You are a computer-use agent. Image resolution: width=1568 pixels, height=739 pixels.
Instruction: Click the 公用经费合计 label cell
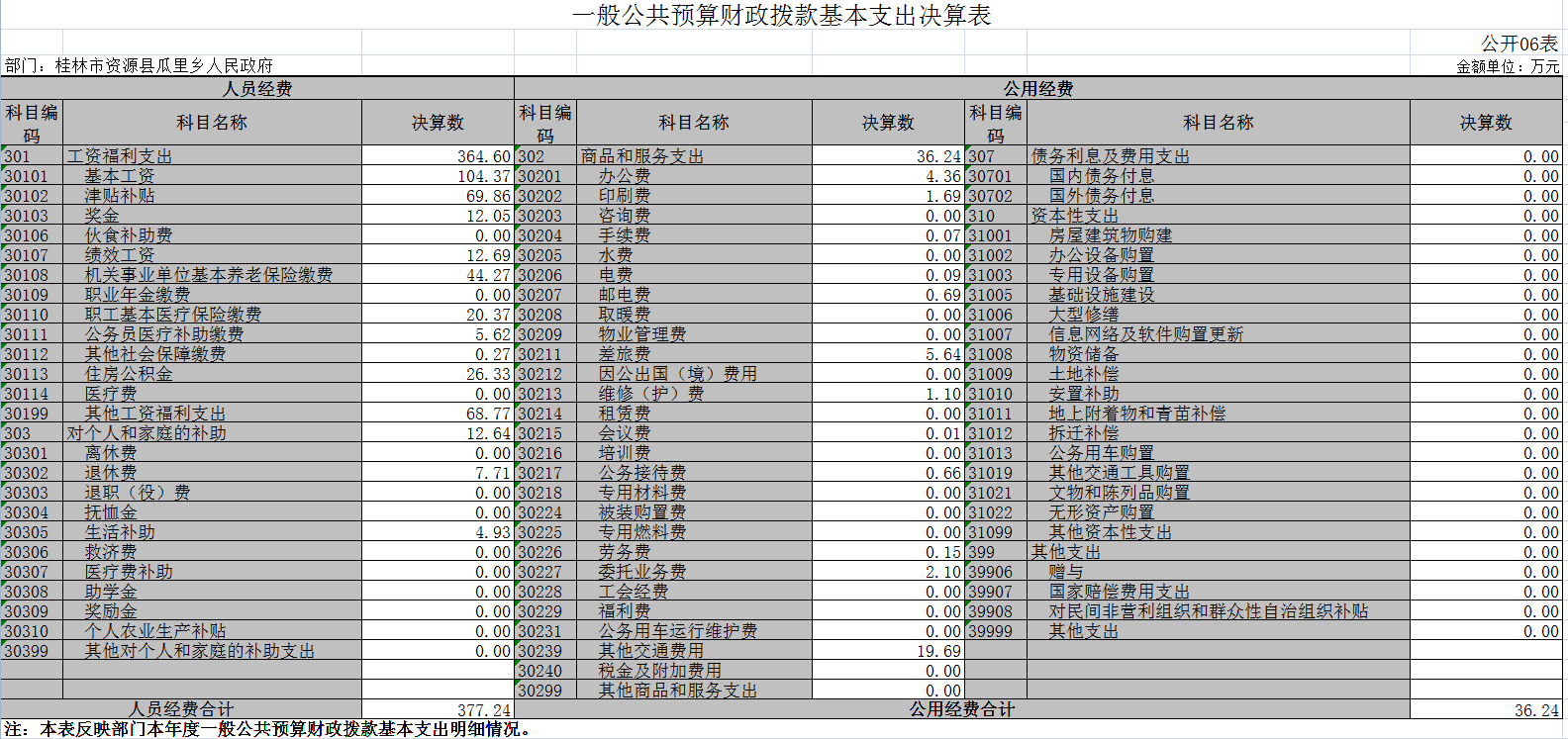(x=961, y=709)
